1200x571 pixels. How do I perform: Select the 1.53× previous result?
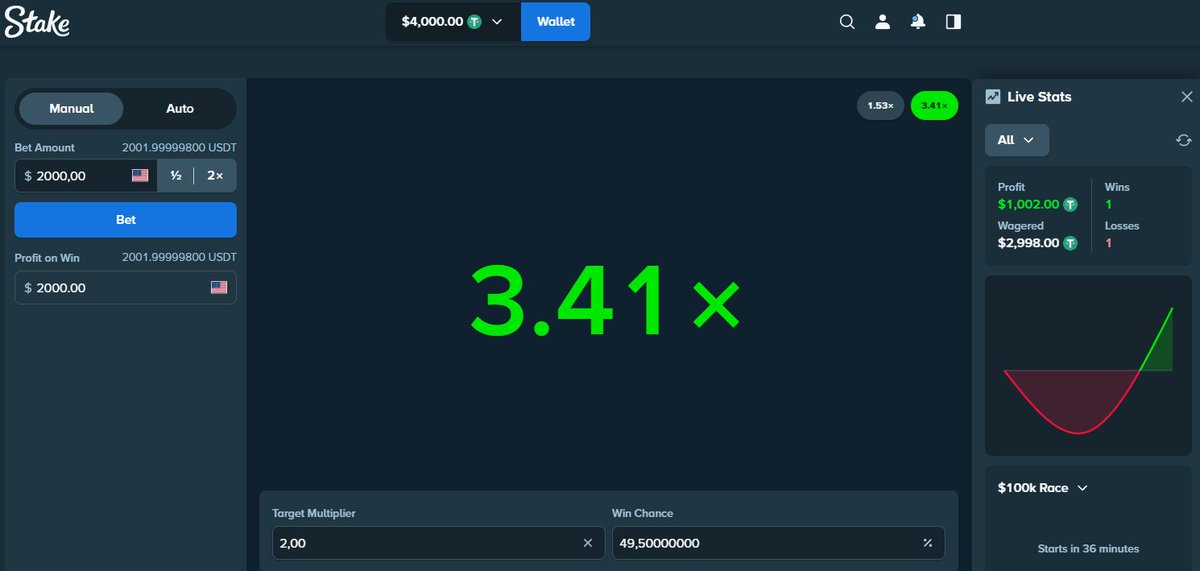point(880,105)
